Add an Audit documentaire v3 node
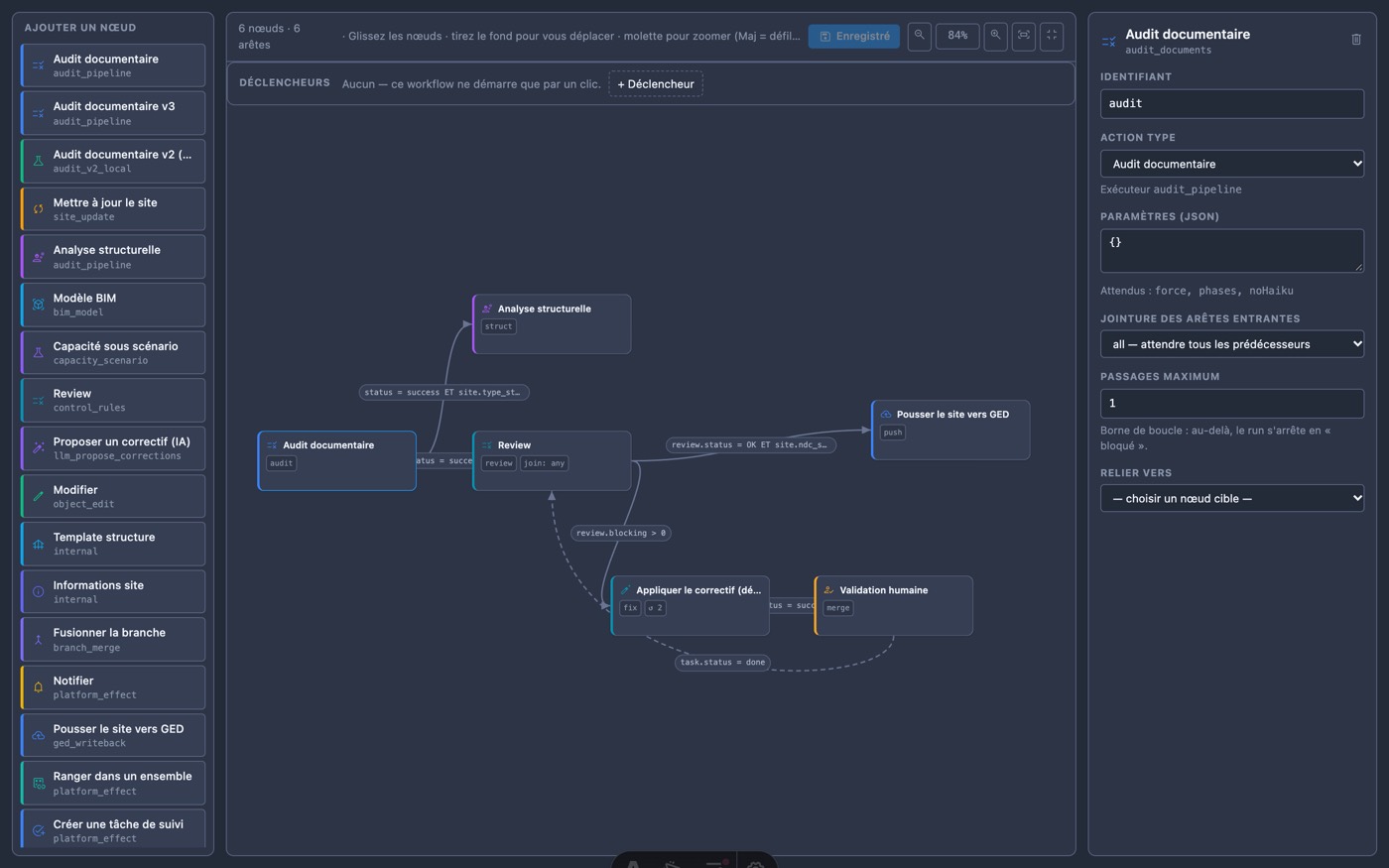 click(x=113, y=113)
